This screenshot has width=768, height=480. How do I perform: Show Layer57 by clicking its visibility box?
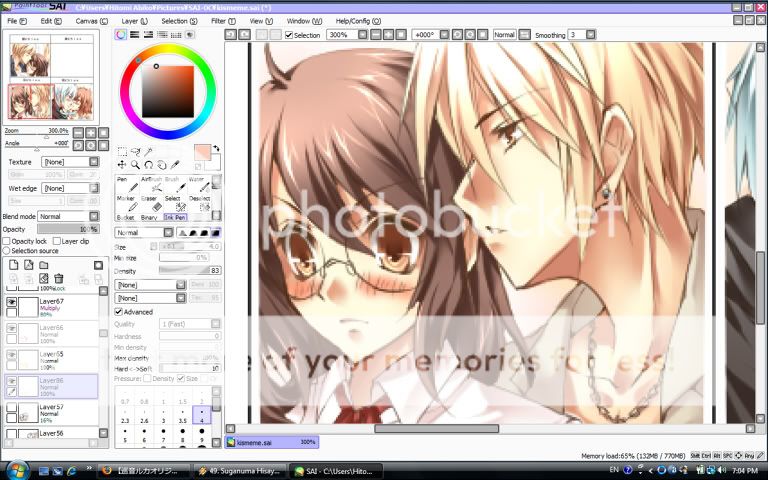point(11,408)
